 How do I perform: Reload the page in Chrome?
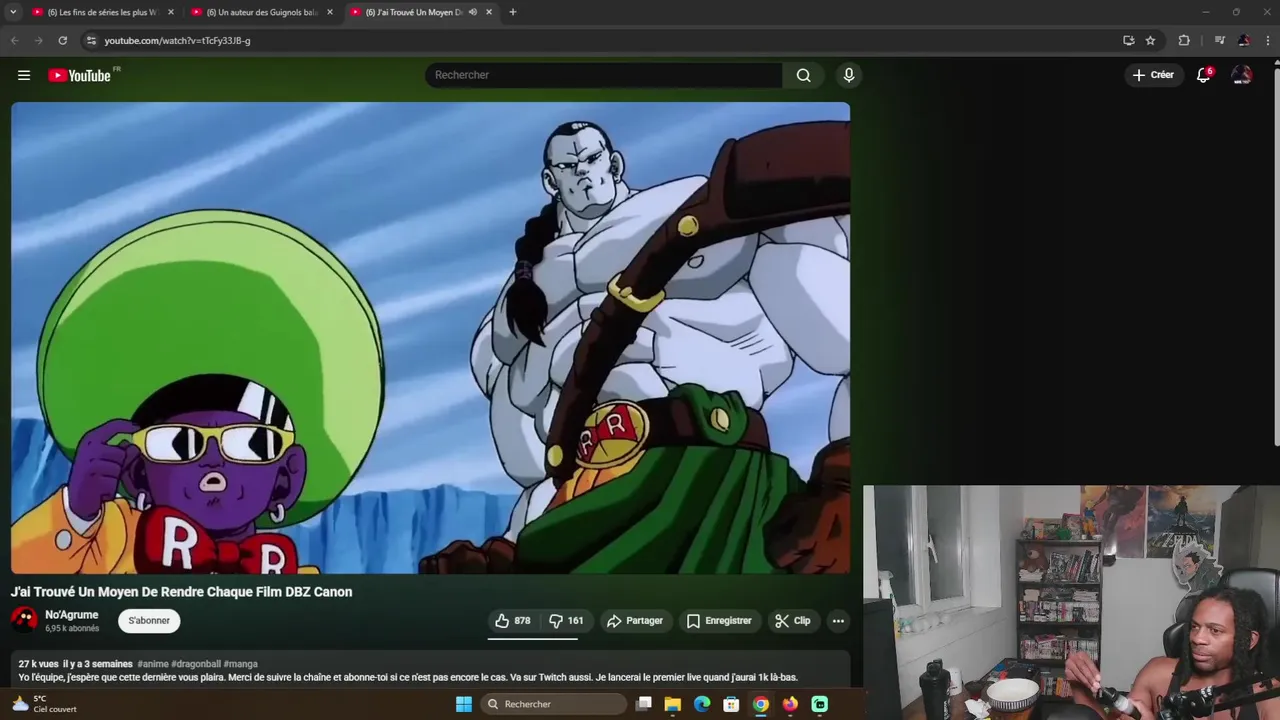point(62,40)
